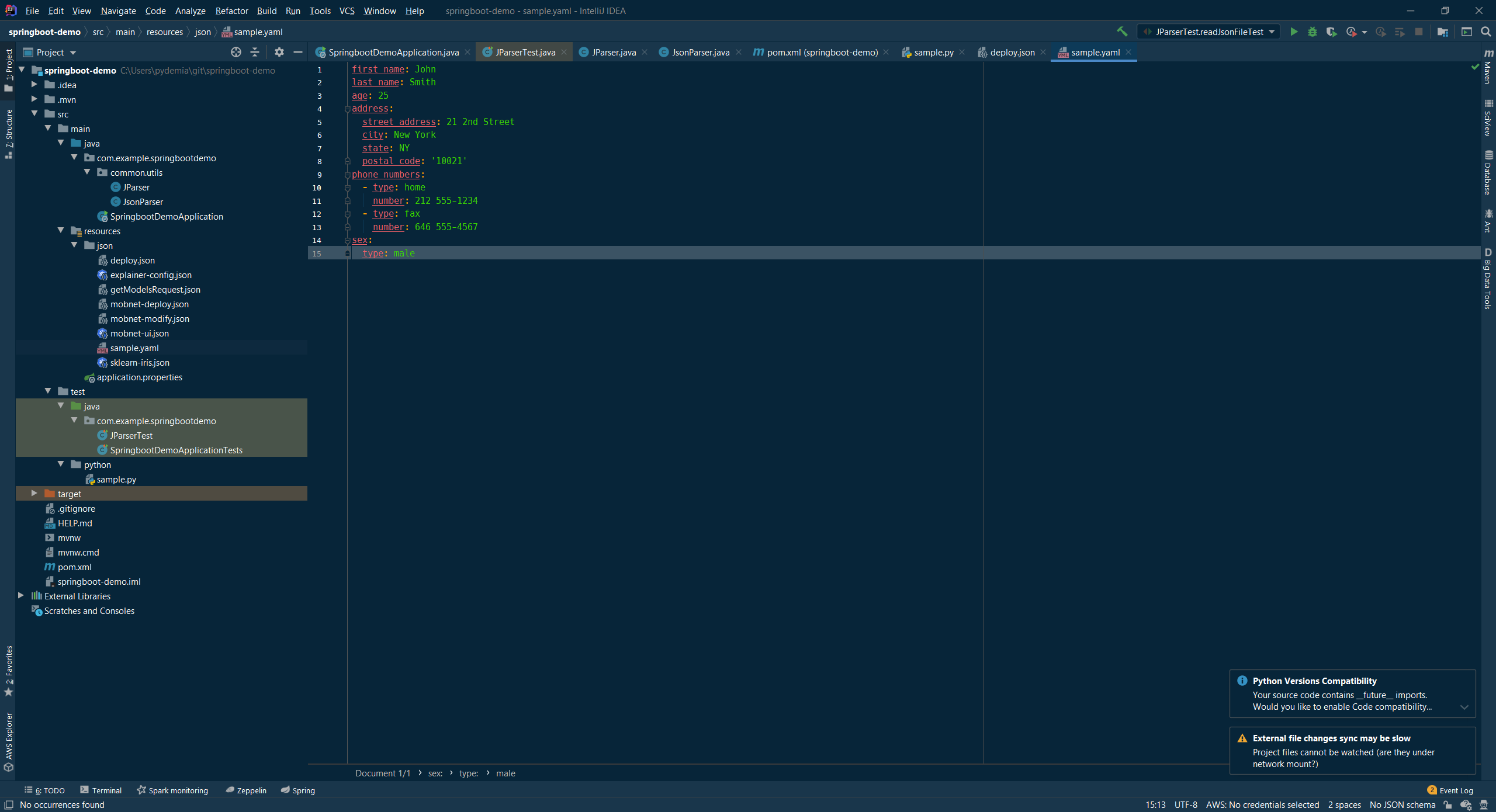This screenshot has width=1496, height=812.
Task: Switch to pom.xml editor tab
Action: (821, 52)
